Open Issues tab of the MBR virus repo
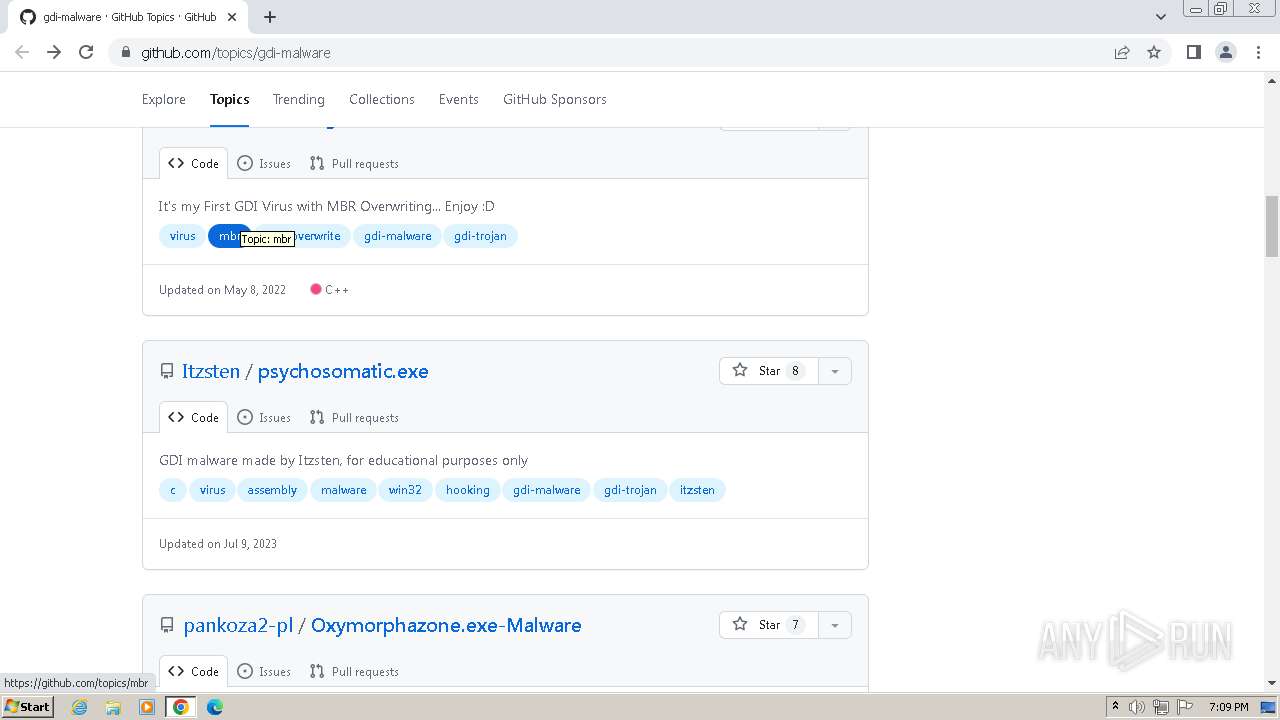 pyautogui.click(x=264, y=163)
